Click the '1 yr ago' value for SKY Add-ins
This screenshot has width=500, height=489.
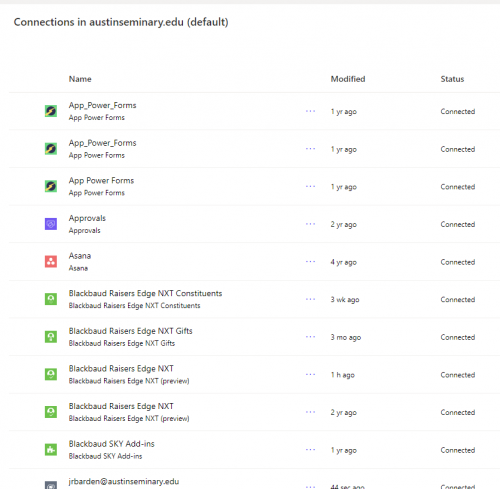pyautogui.click(x=344, y=450)
